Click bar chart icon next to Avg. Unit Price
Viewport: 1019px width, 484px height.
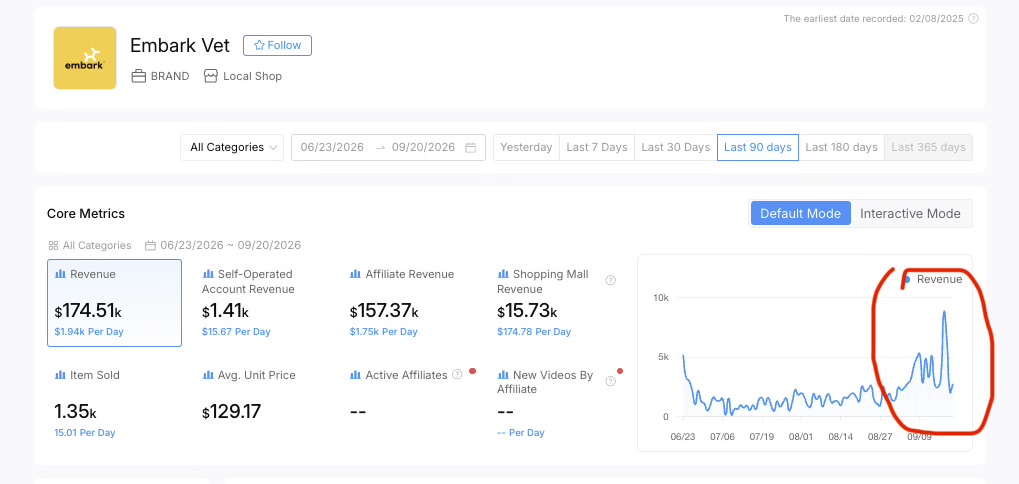coord(208,375)
